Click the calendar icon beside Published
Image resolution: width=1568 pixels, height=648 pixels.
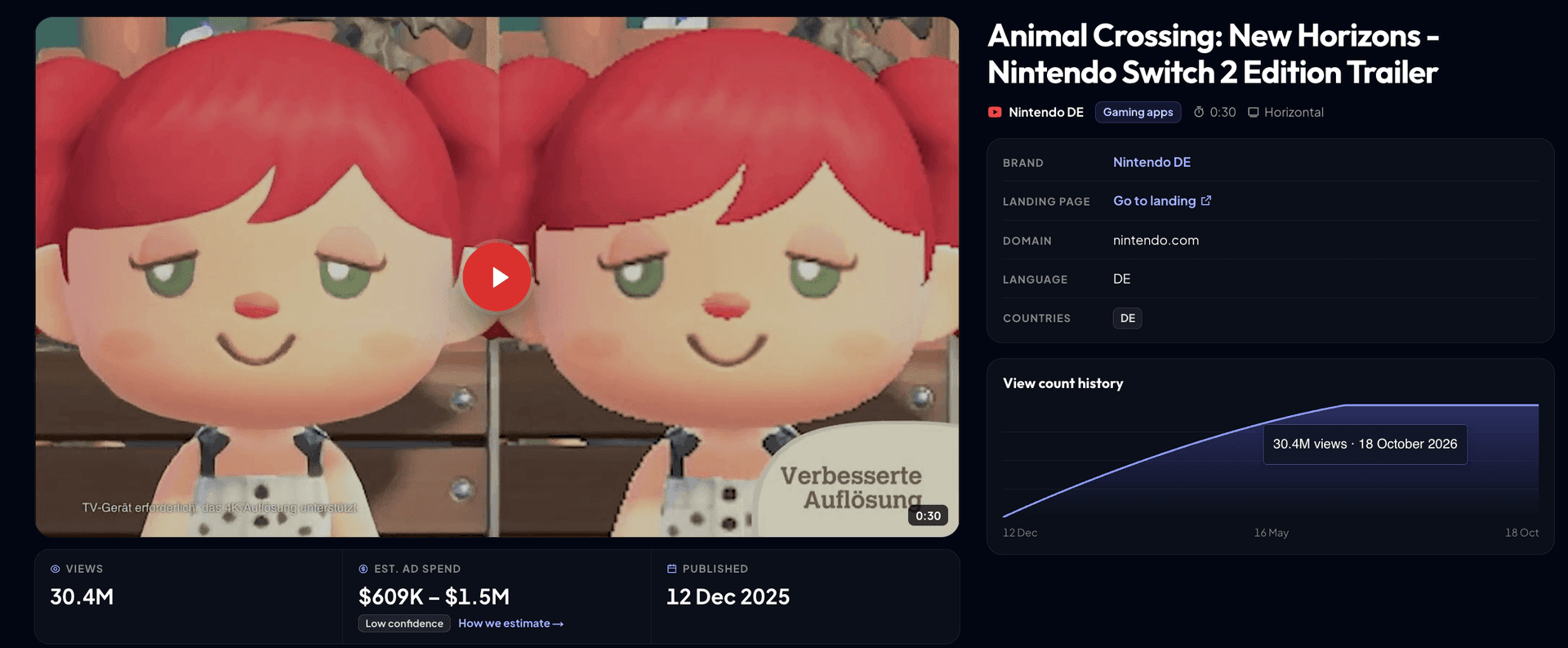(x=672, y=569)
